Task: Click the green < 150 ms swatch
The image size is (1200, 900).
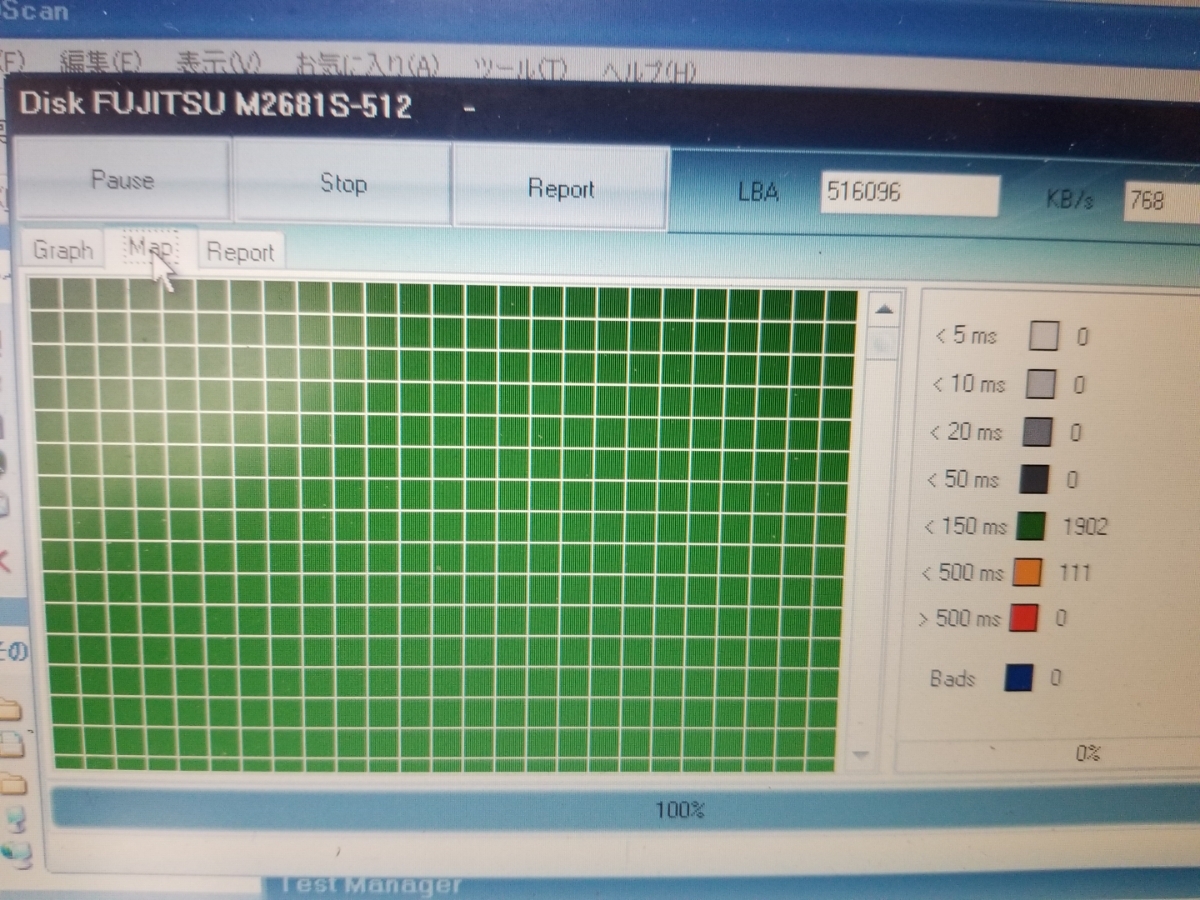Action: pos(1030,525)
